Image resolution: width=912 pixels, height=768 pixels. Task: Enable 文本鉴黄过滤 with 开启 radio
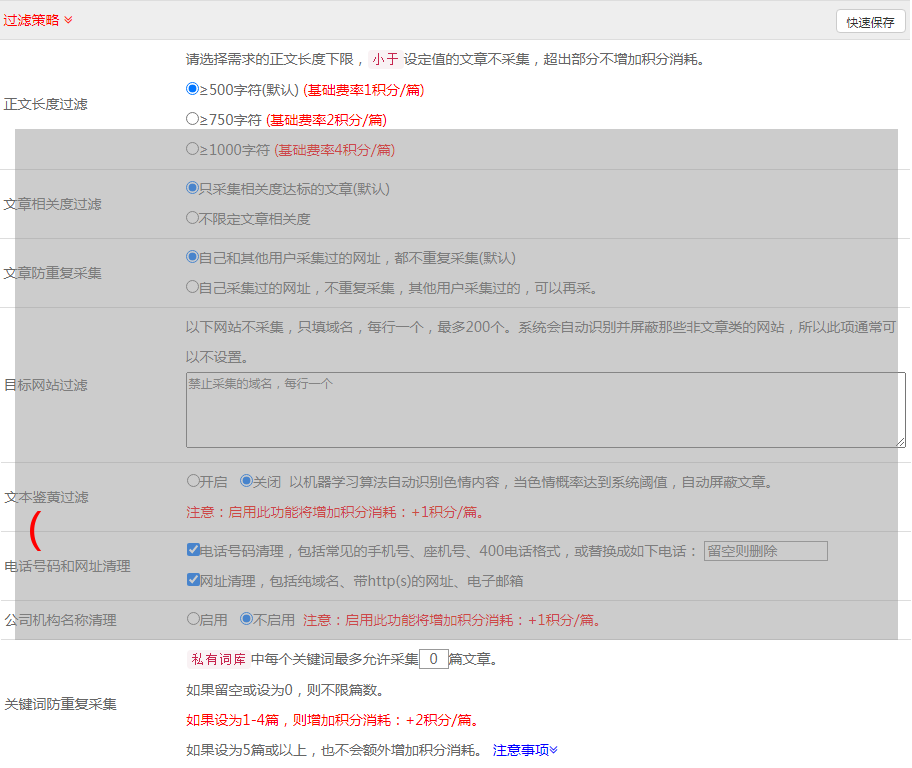pyautogui.click(x=193, y=481)
